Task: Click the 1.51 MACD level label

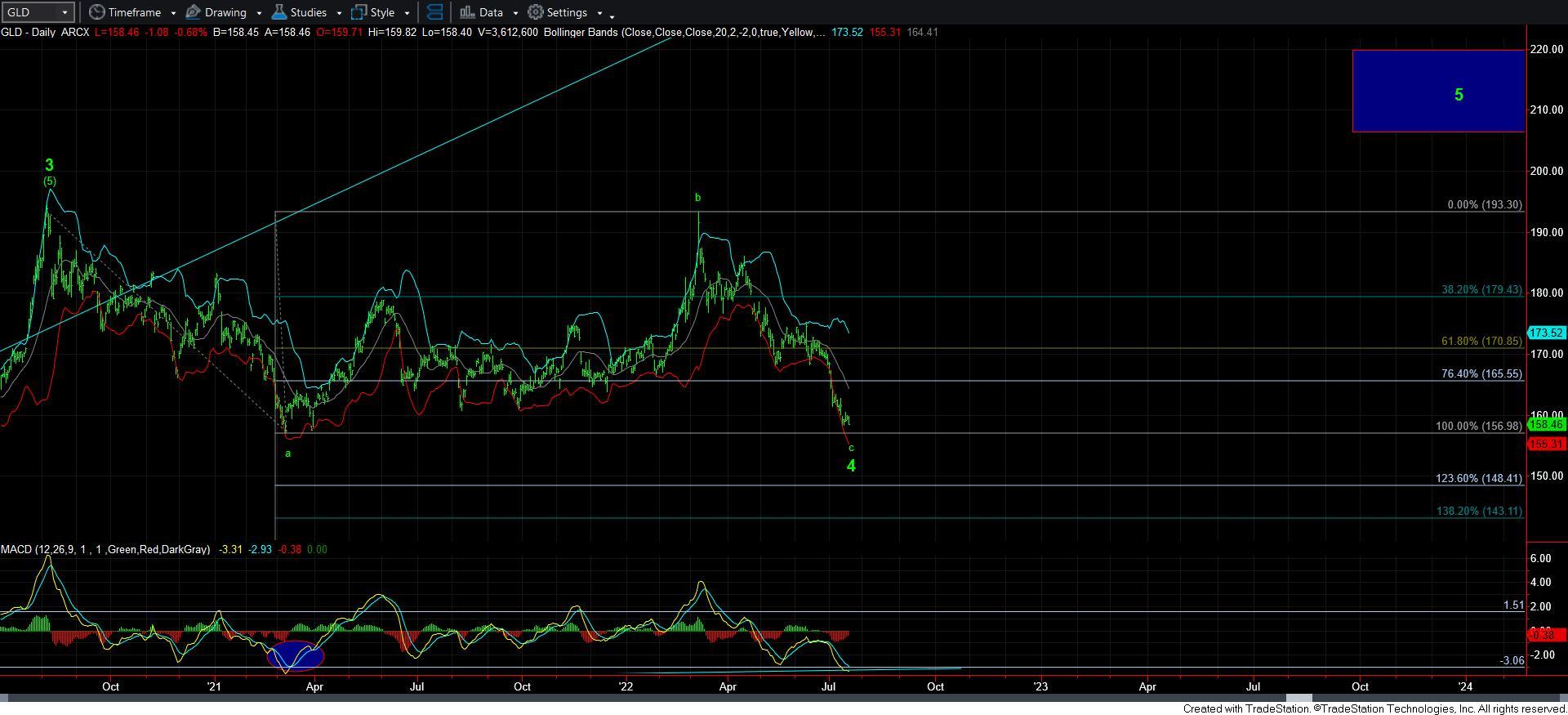Action: [x=1513, y=606]
